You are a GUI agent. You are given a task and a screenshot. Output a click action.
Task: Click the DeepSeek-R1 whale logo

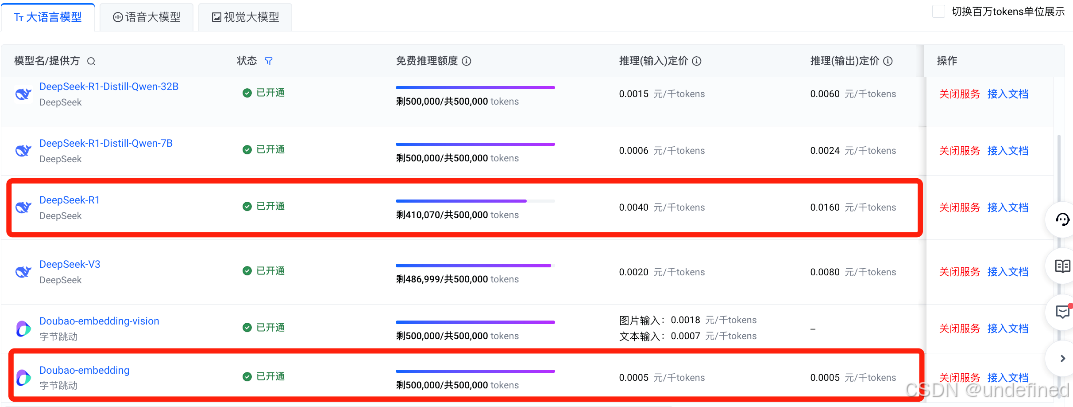tap(23, 208)
